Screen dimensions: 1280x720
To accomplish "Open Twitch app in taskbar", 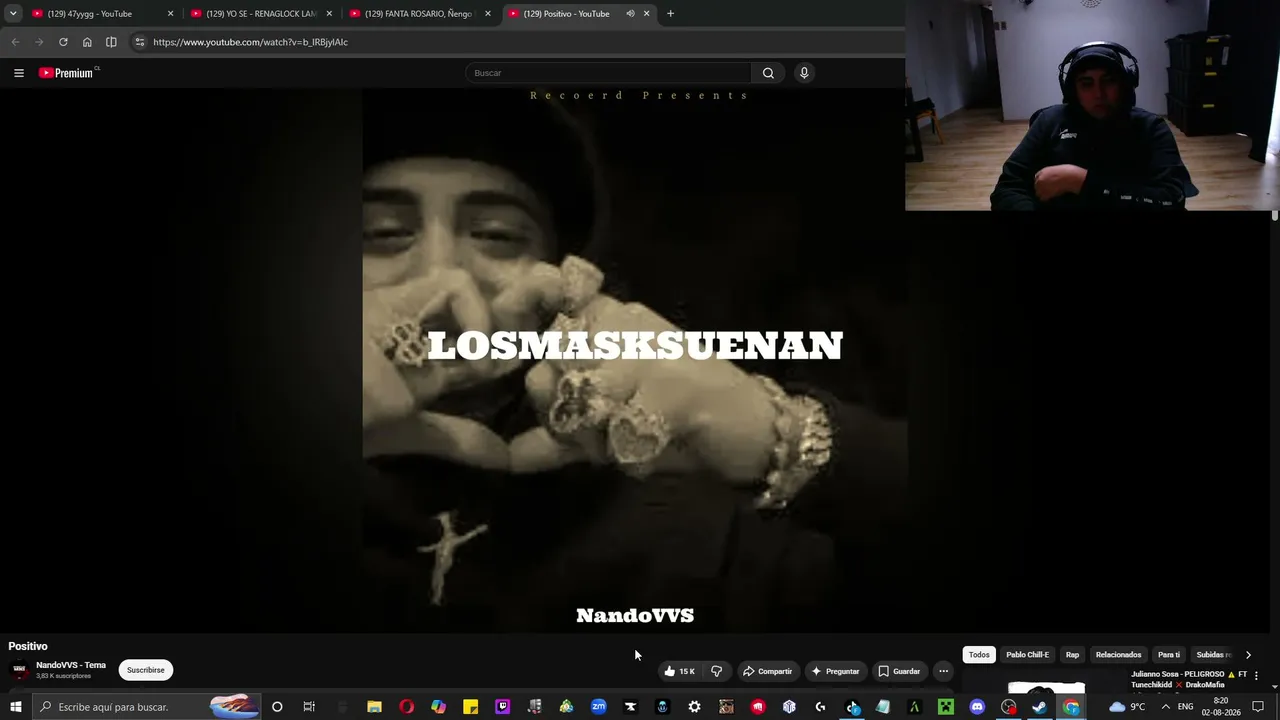I will [503, 707].
